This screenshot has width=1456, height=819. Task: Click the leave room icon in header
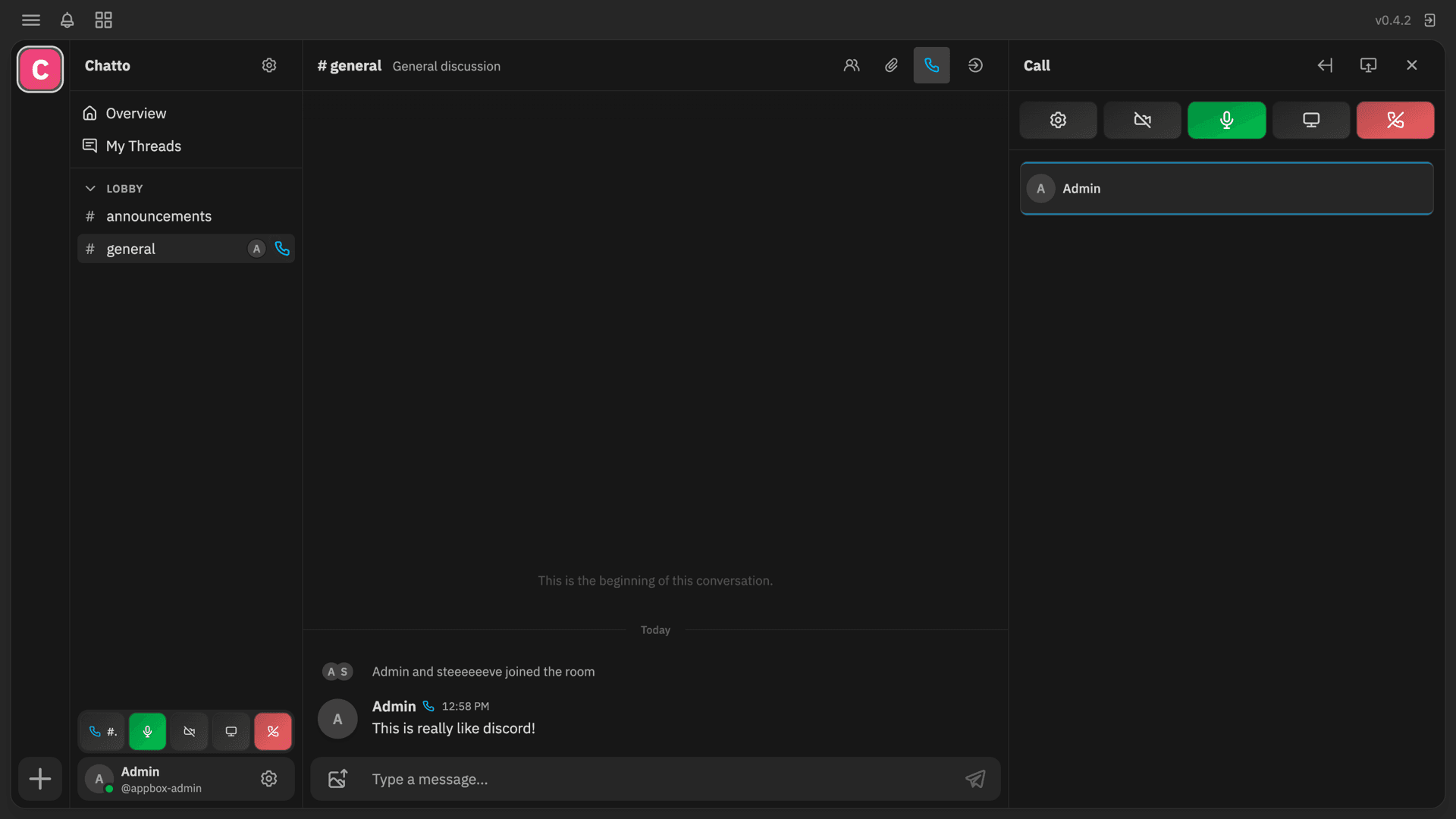(975, 65)
